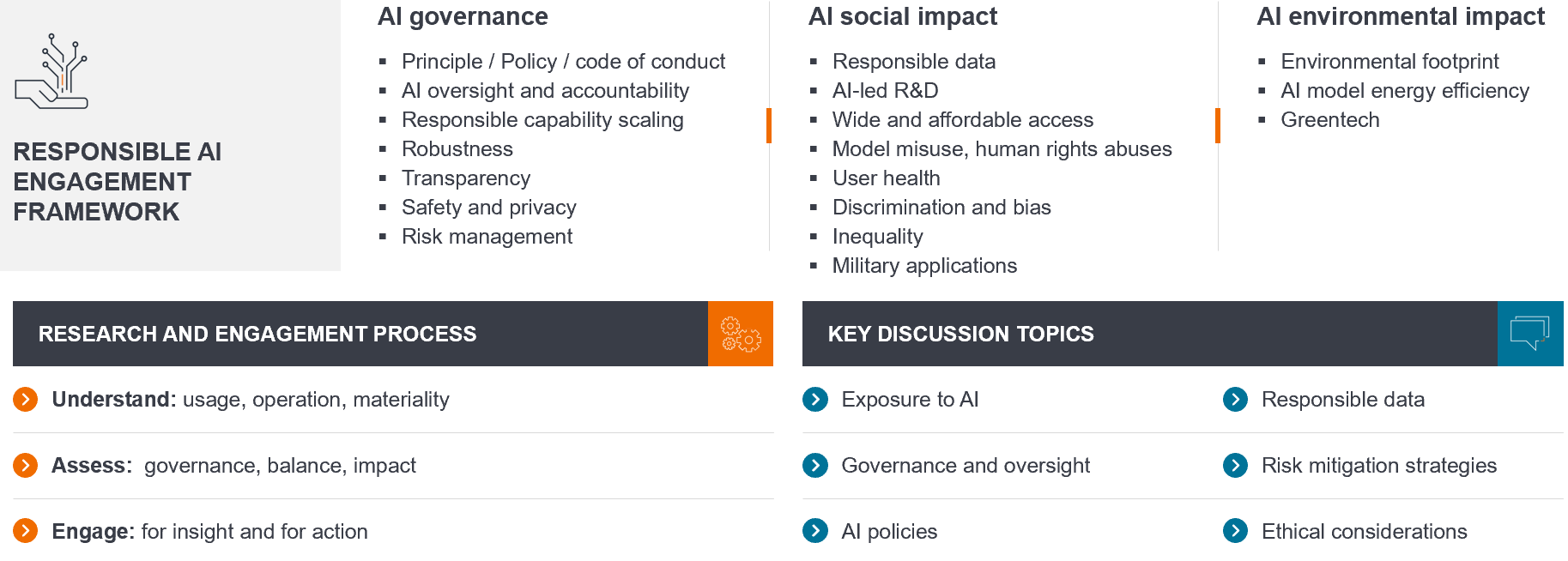Click teal chevron beside Risk mitigation strategies
Viewport: 1568px width, 561px height.
point(1235,466)
